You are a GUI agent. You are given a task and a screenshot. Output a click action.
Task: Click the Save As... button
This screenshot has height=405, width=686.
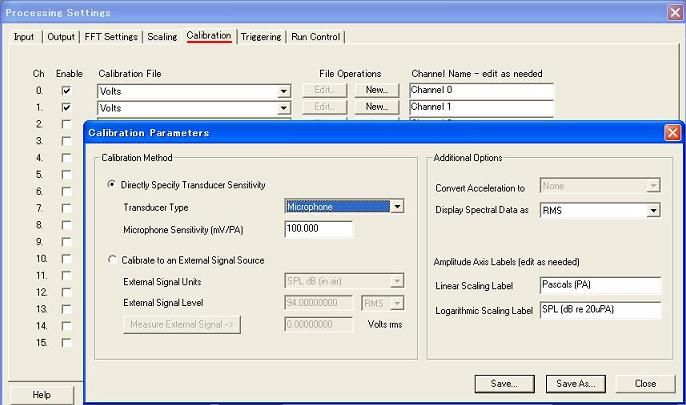[575, 384]
